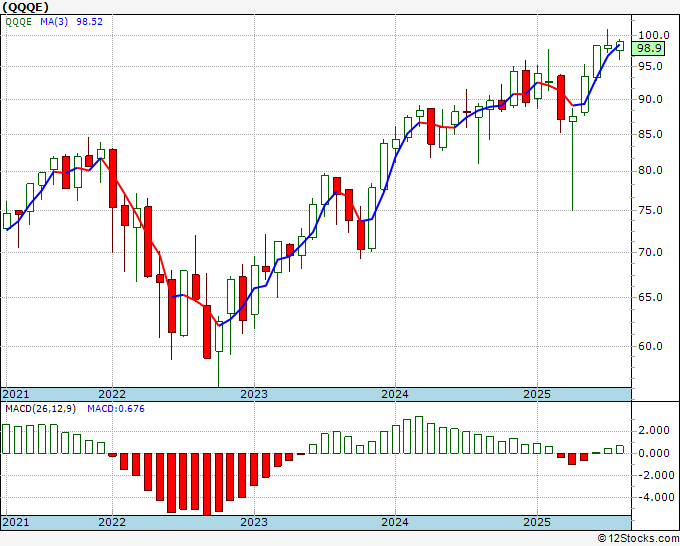
Task: Click 2021 on the MACD time axis
Action: 16,522
